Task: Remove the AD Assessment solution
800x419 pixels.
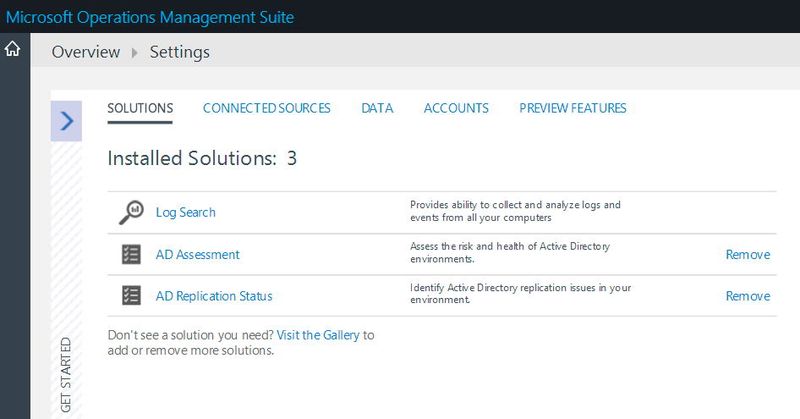Action: [x=747, y=255]
